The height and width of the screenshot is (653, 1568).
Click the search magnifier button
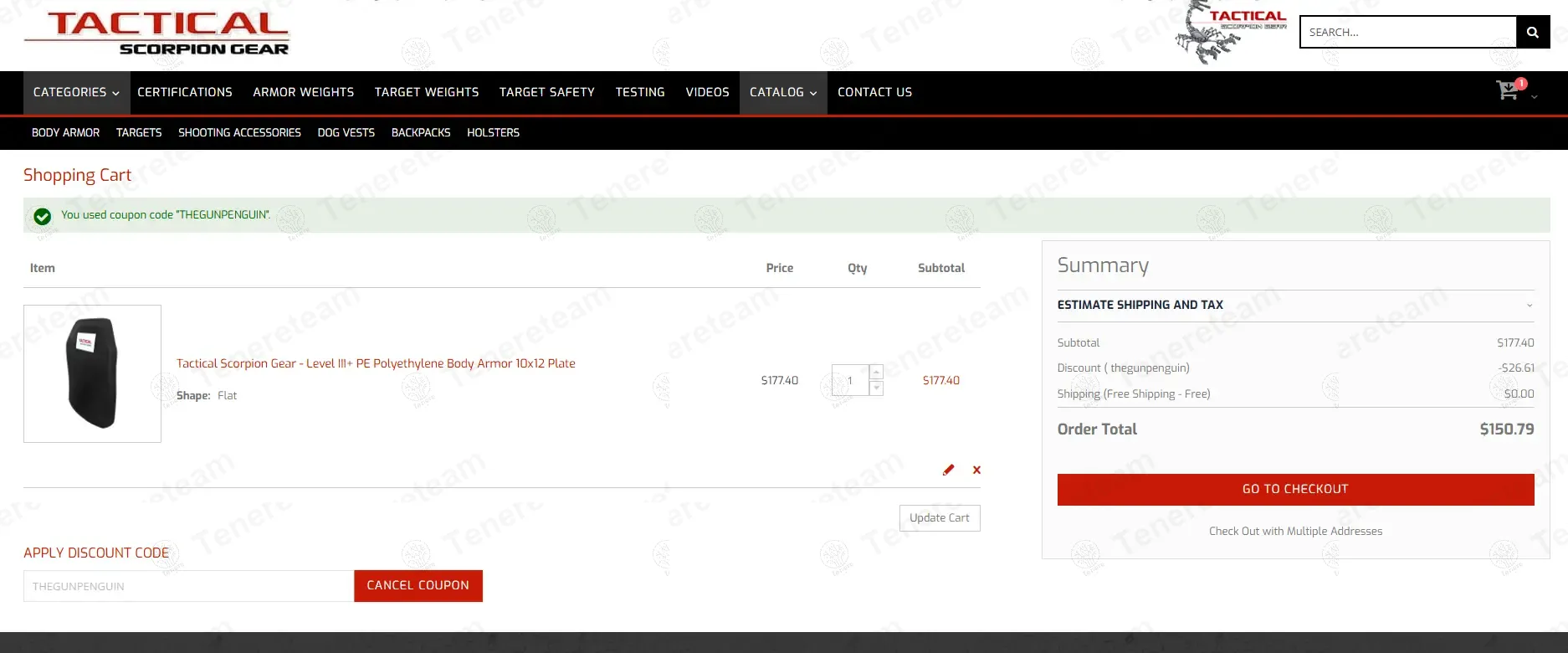tap(1533, 33)
